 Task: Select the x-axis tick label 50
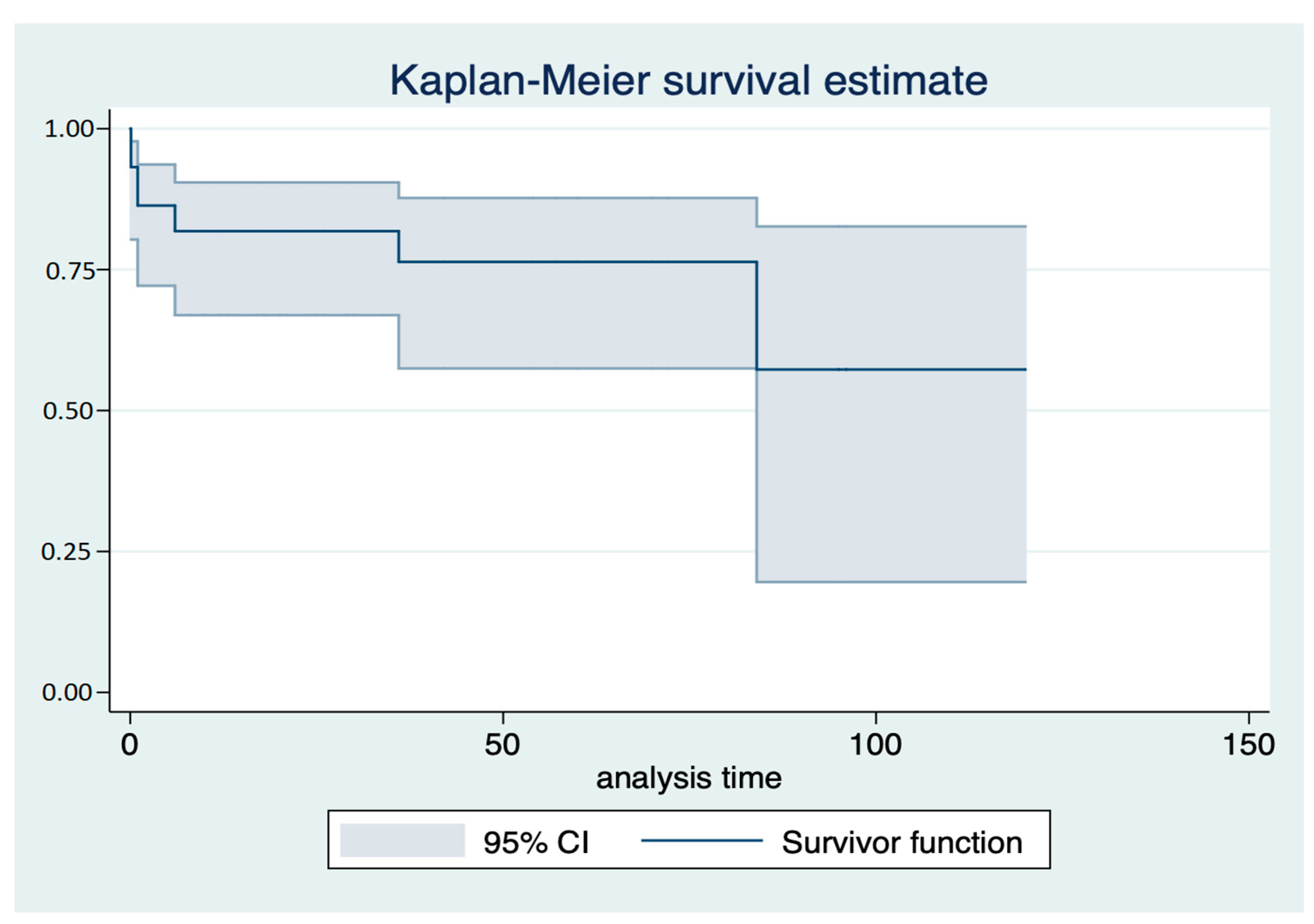[x=502, y=746]
